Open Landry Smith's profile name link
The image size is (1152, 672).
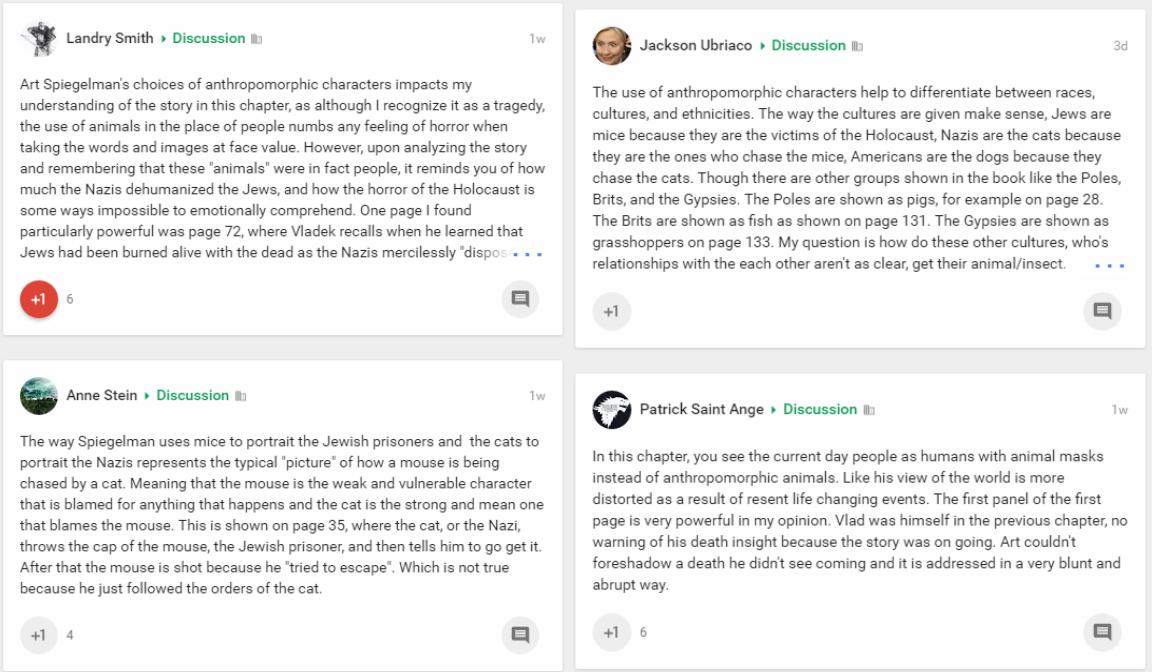(109, 38)
